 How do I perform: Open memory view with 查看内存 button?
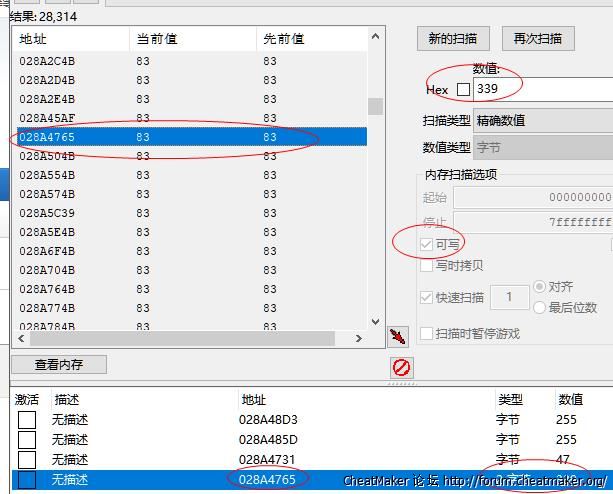tap(59, 365)
